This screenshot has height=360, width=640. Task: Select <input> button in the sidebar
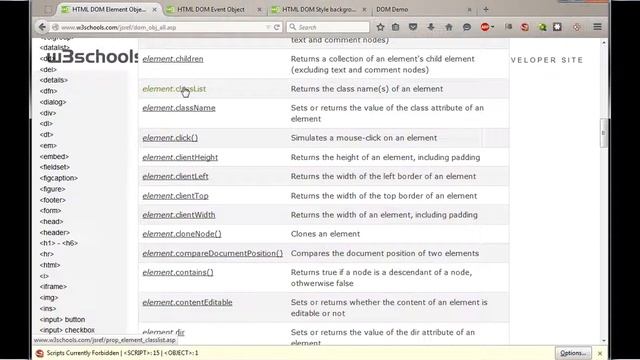point(62,319)
